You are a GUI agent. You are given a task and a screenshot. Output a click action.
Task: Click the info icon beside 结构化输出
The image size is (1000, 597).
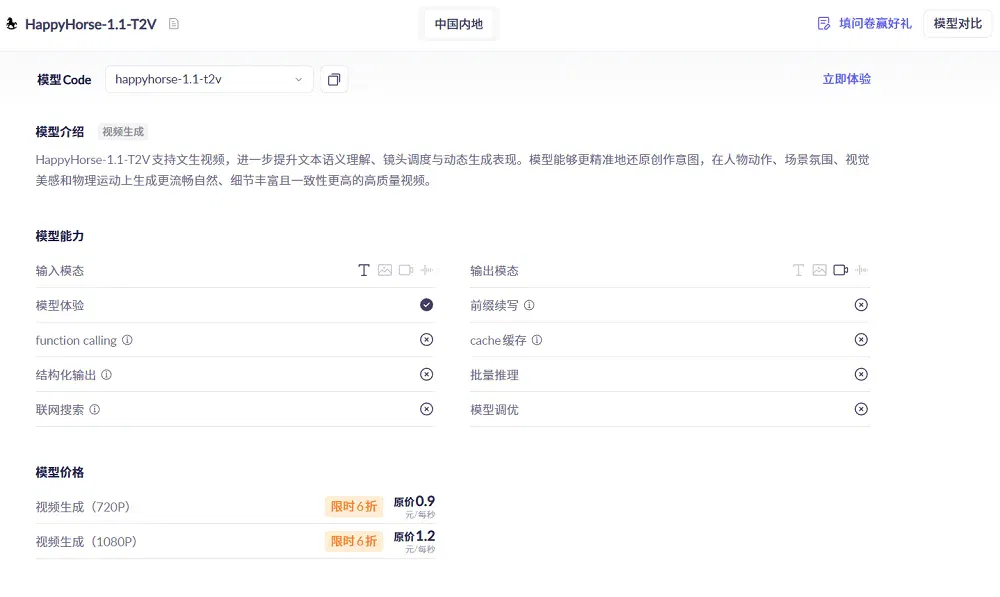pos(107,375)
